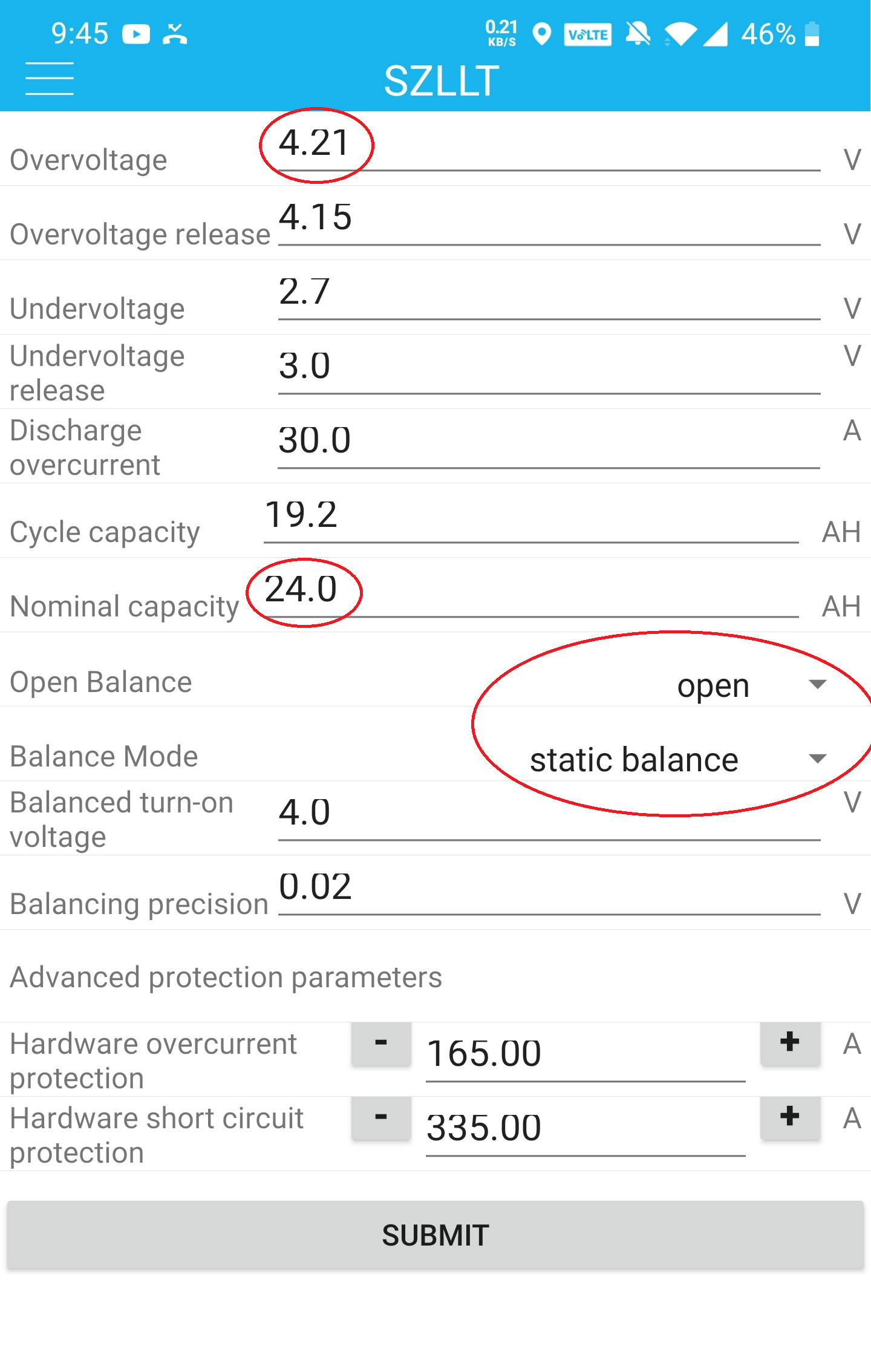Increase Hardware short circuit protection value

(790, 1117)
